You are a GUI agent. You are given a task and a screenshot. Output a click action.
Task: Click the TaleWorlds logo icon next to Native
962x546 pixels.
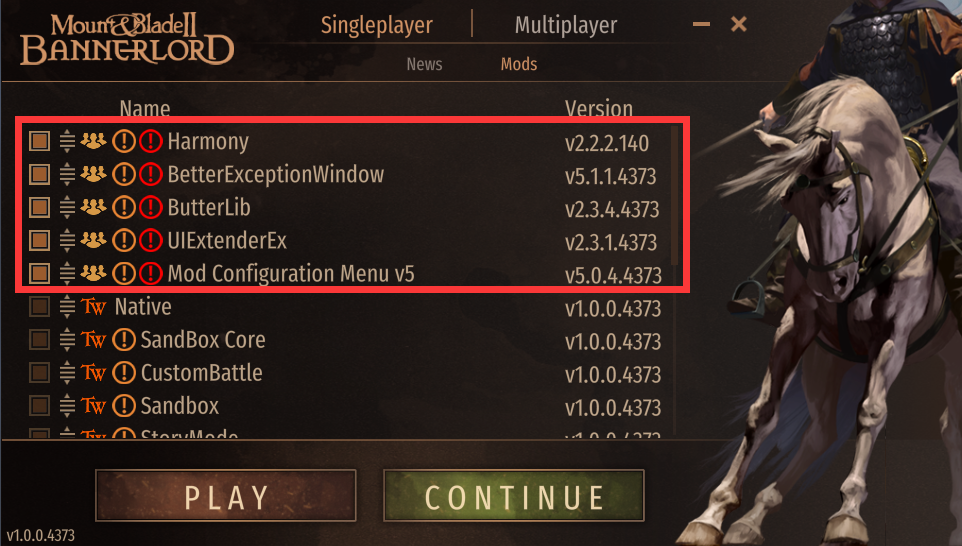click(x=93, y=307)
